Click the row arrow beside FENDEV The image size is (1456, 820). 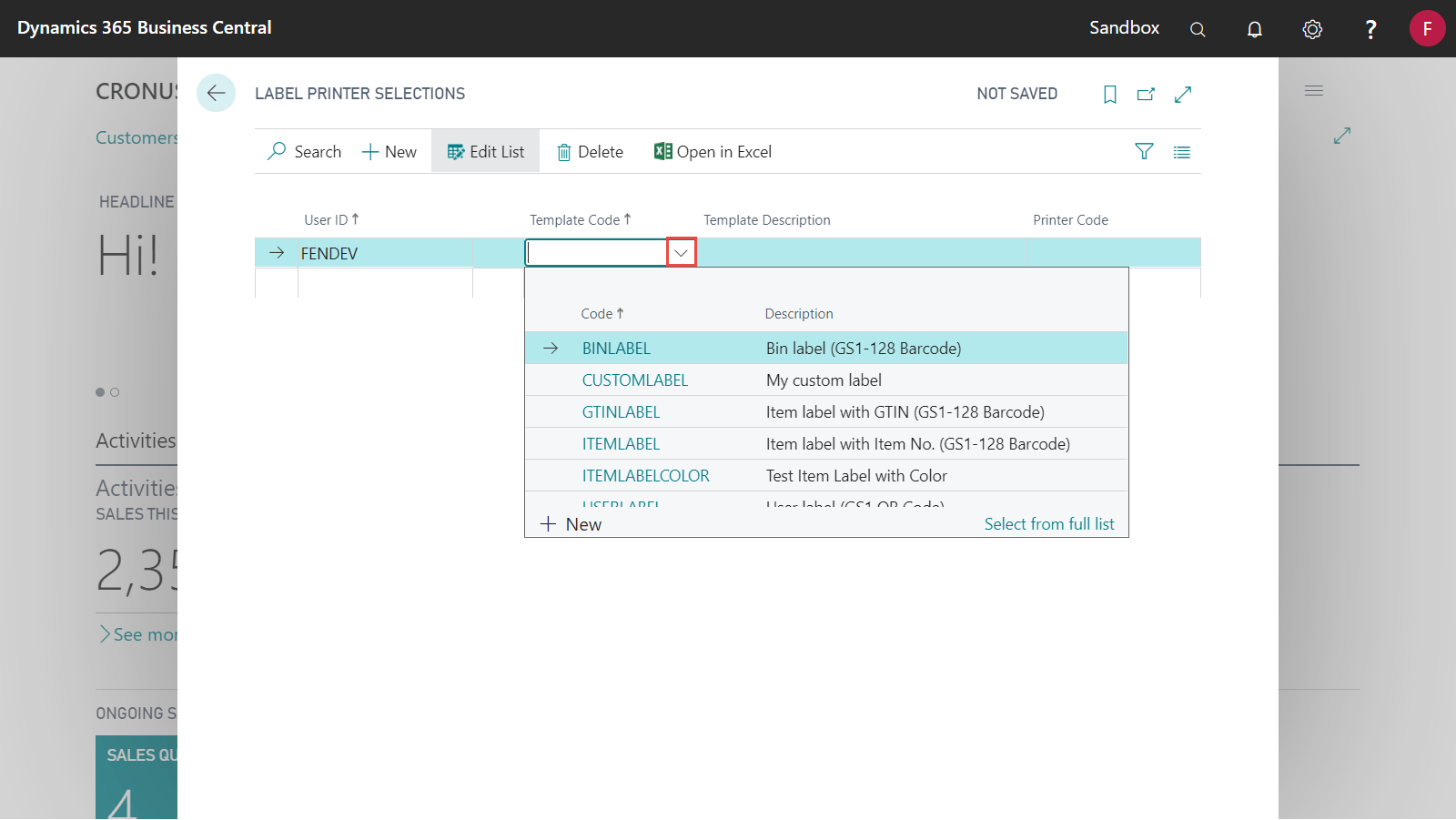point(277,253)
